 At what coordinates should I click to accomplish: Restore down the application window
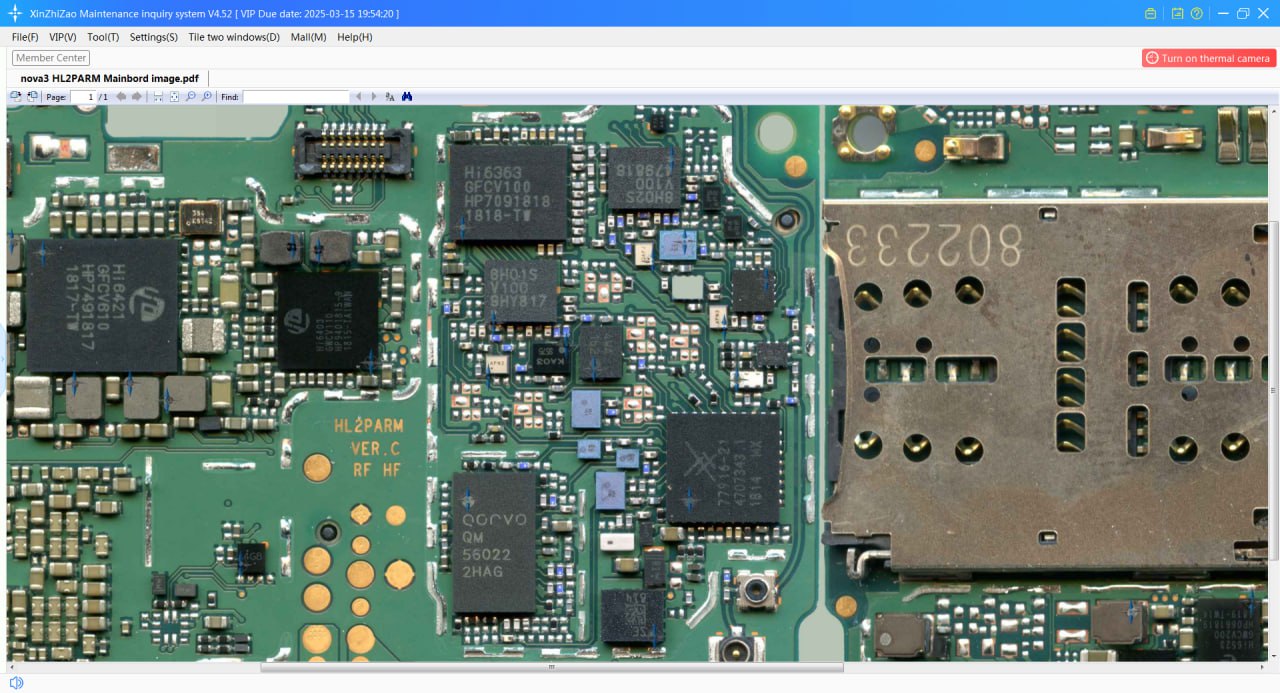[x=1243, y=13]
